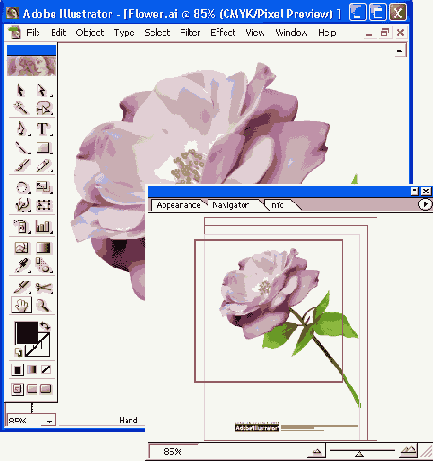
Task: Choose the Pen tool
Action: (21, 129)
